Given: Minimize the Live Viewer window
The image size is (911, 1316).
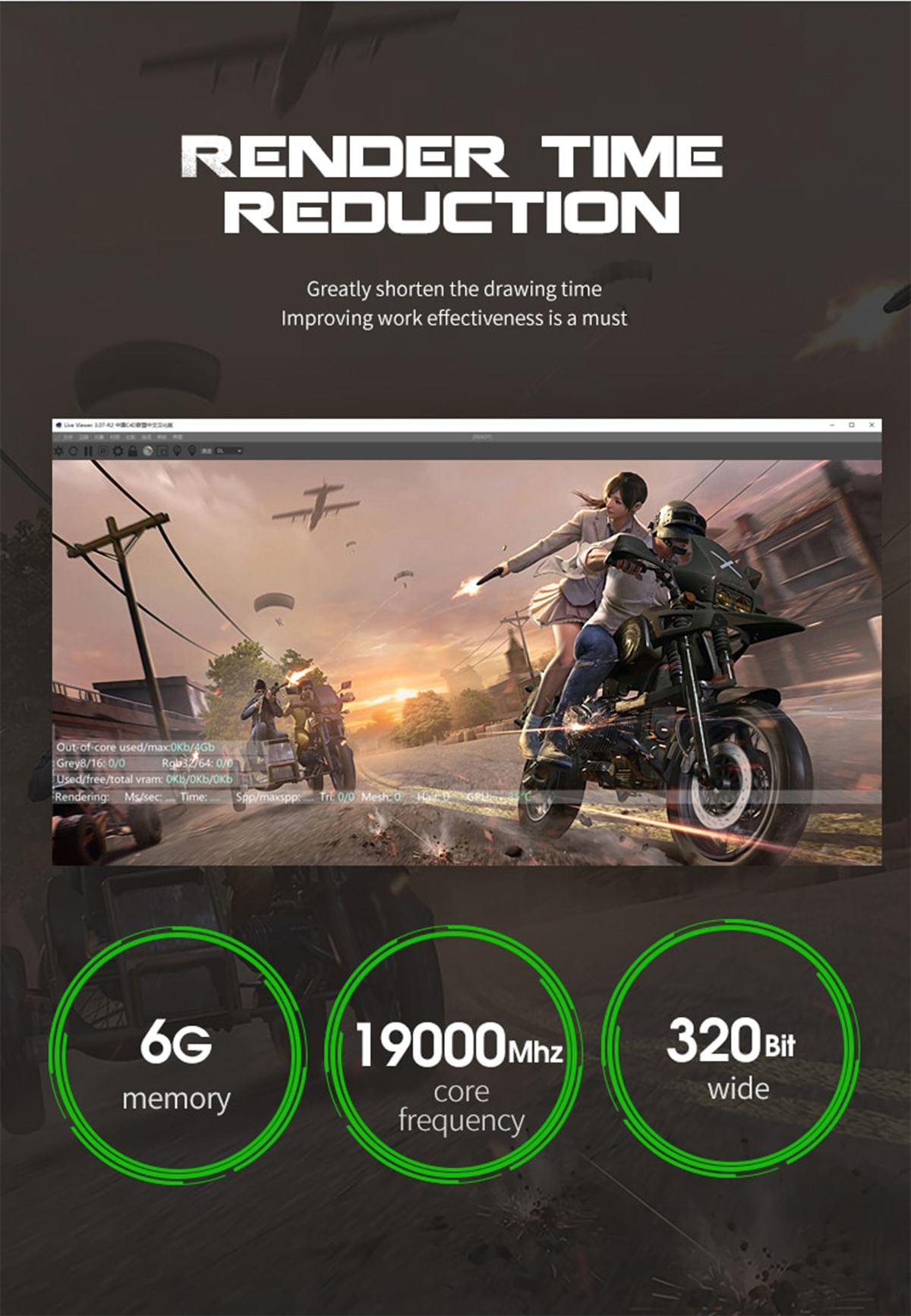Looking at the screenshot, I should pyautogui.click(x=832, y=425).
